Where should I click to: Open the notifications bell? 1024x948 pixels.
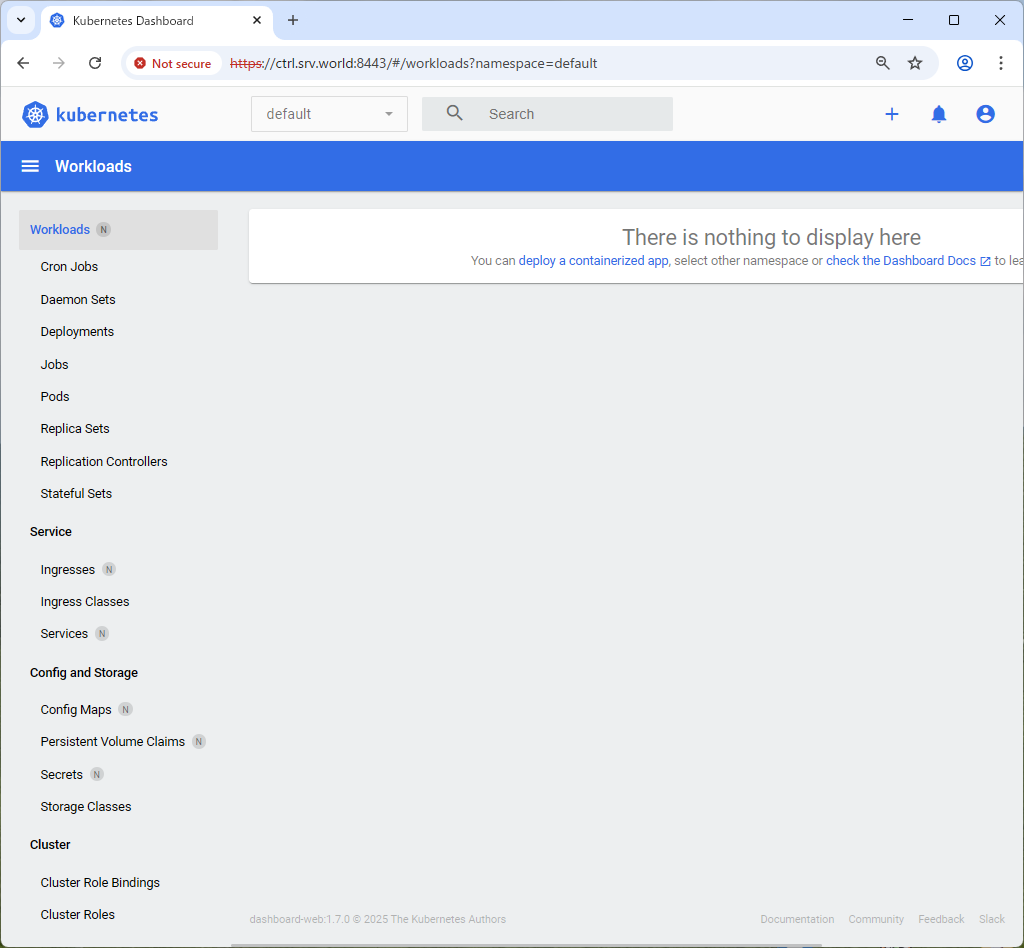(938, 114)
